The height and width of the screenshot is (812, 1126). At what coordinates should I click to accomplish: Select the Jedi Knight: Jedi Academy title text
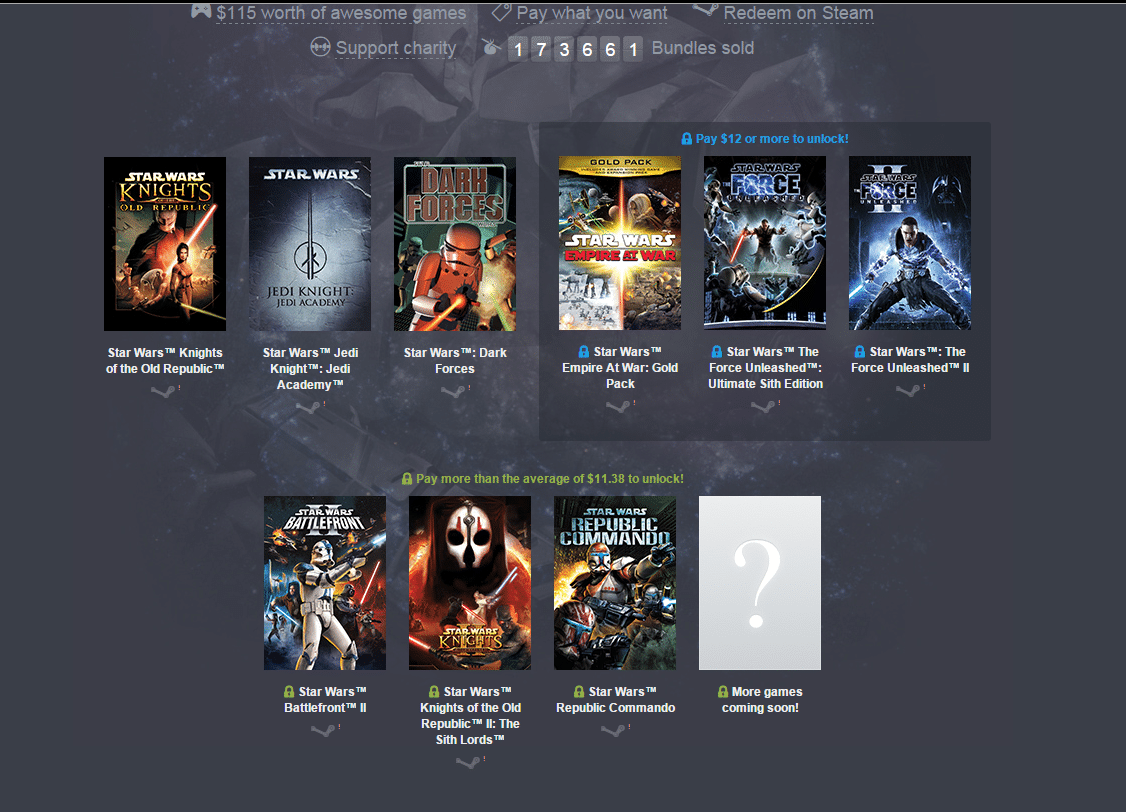point(310,368)
